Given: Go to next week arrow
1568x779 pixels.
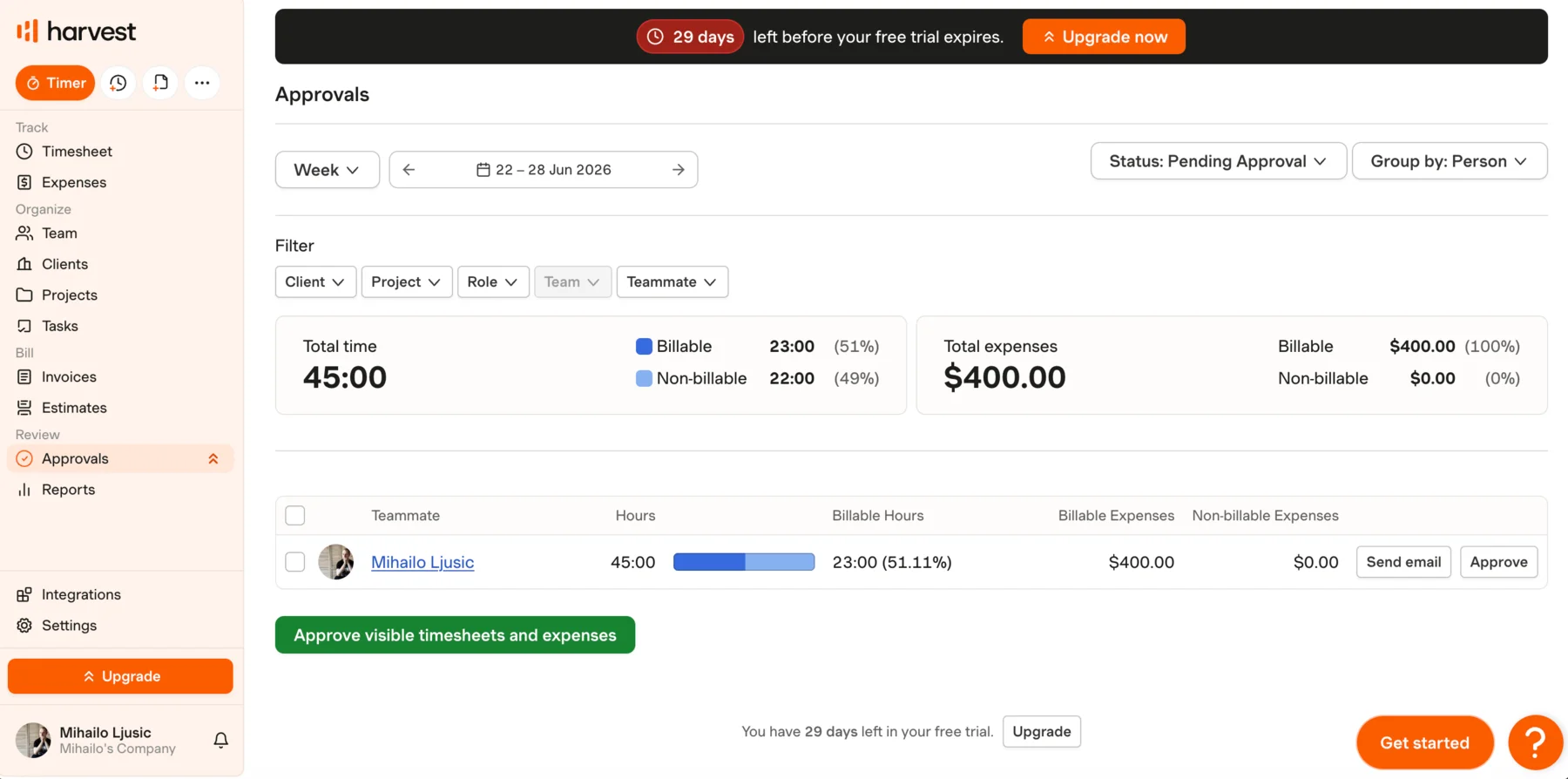Looking at the screenshot, I should (x=678, y=170).
